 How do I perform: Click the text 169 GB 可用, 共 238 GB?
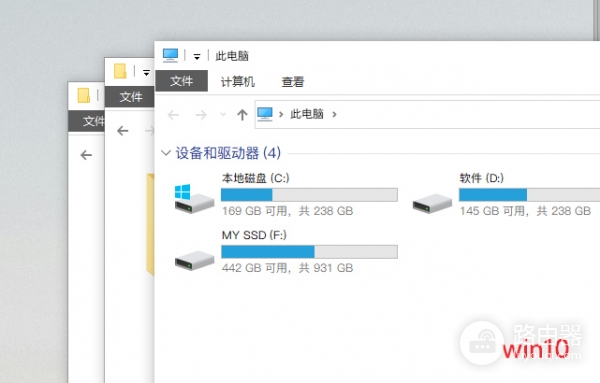(x=287, y=211)
